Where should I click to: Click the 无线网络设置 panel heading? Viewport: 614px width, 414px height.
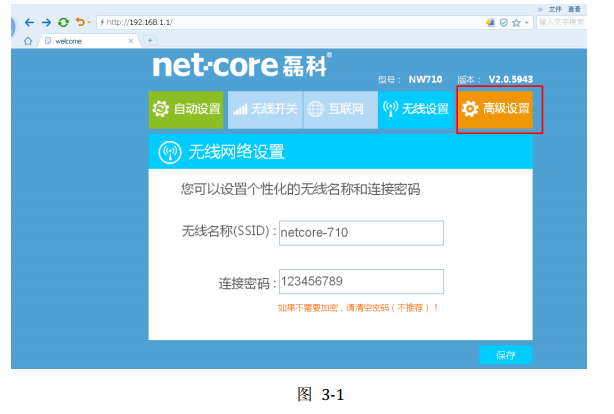[236, 152]
